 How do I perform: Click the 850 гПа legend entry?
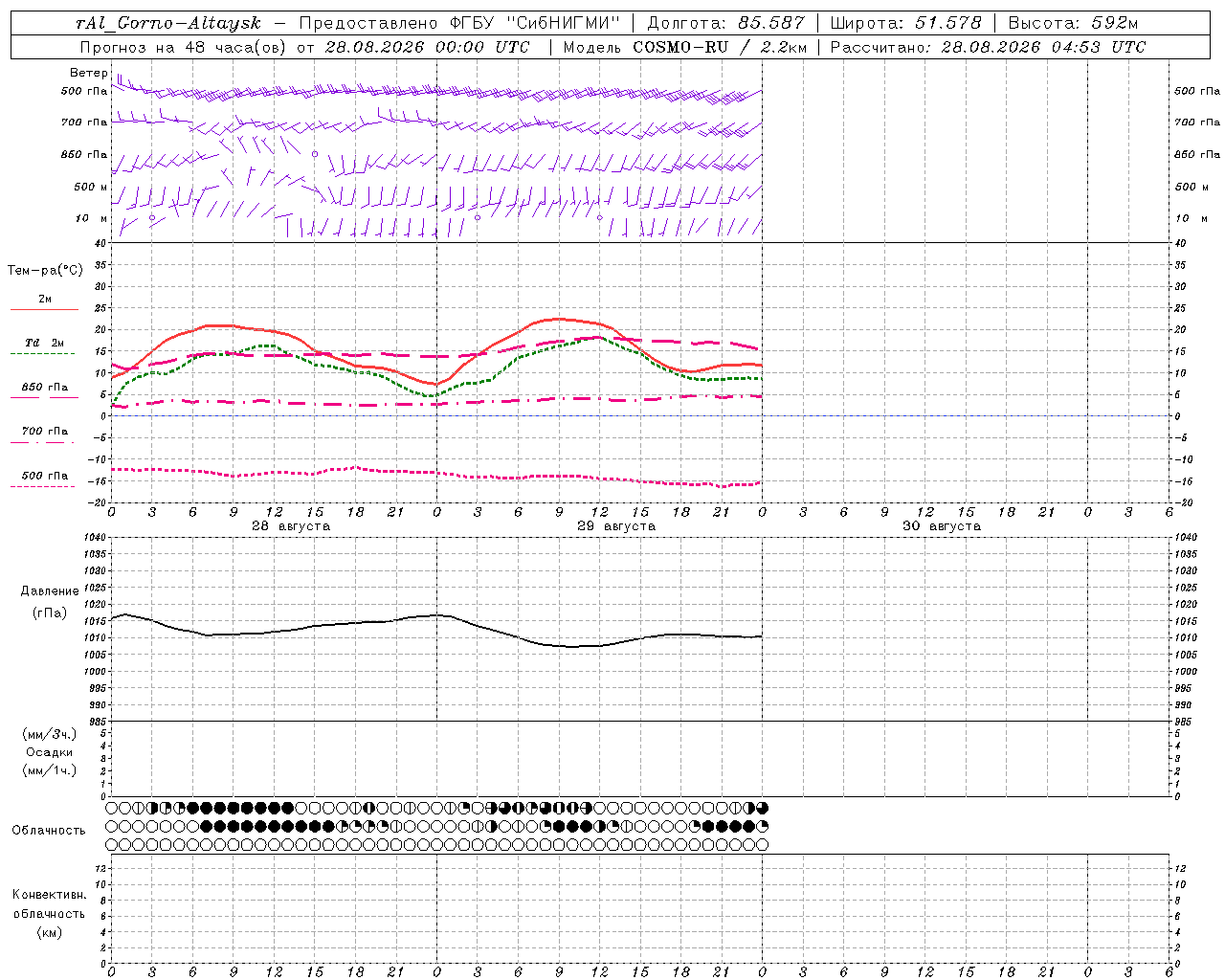[x=44, y=390]
